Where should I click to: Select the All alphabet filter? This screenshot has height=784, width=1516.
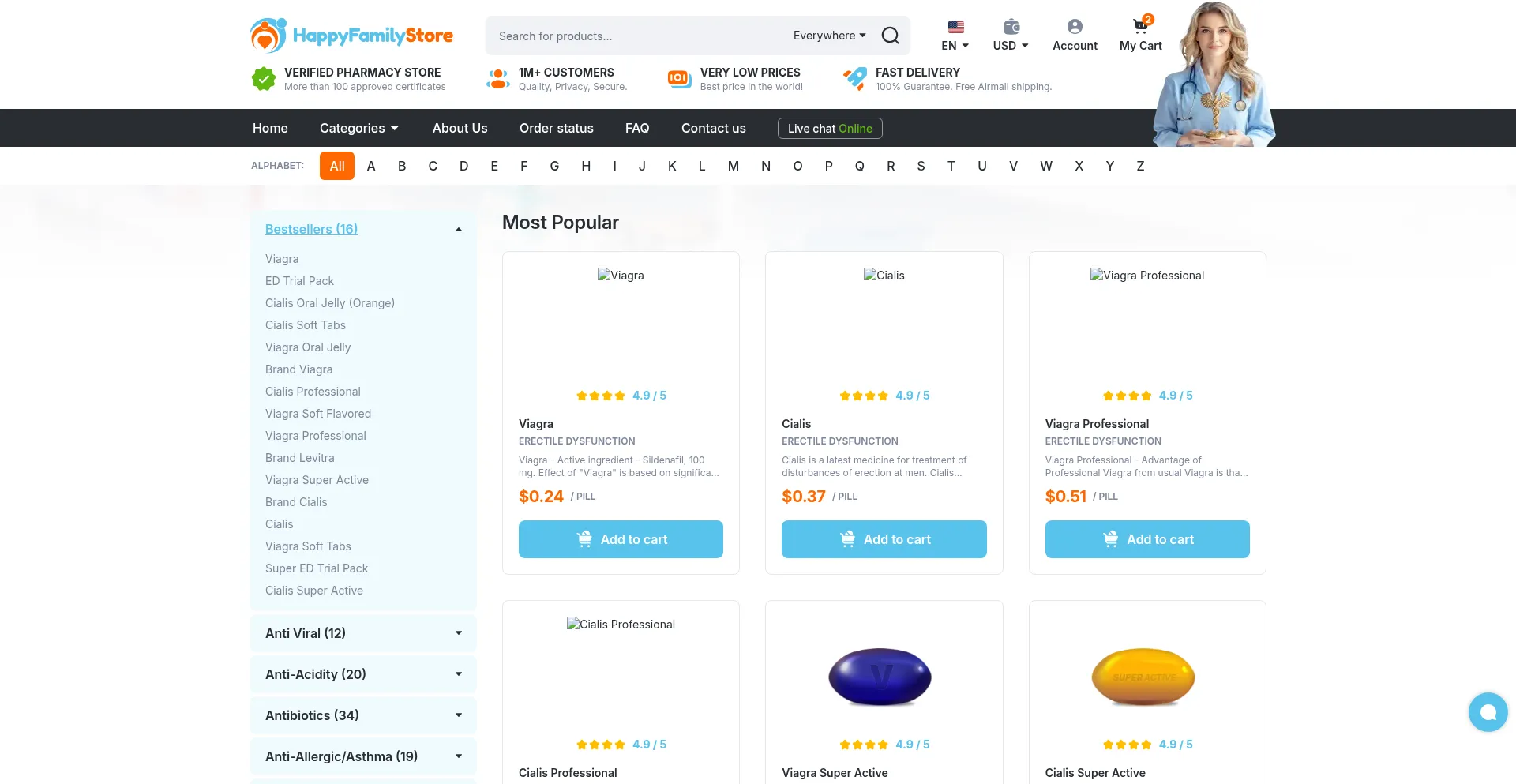pyautogui.click(x=337, y=166)
